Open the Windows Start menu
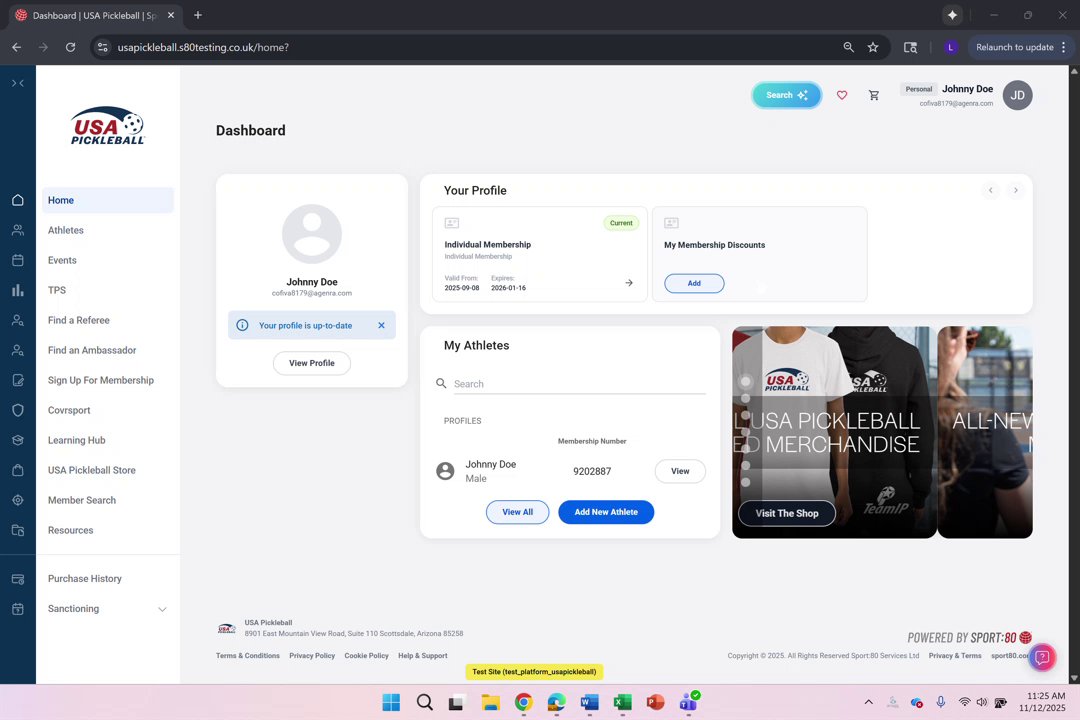 click(391, 702)
